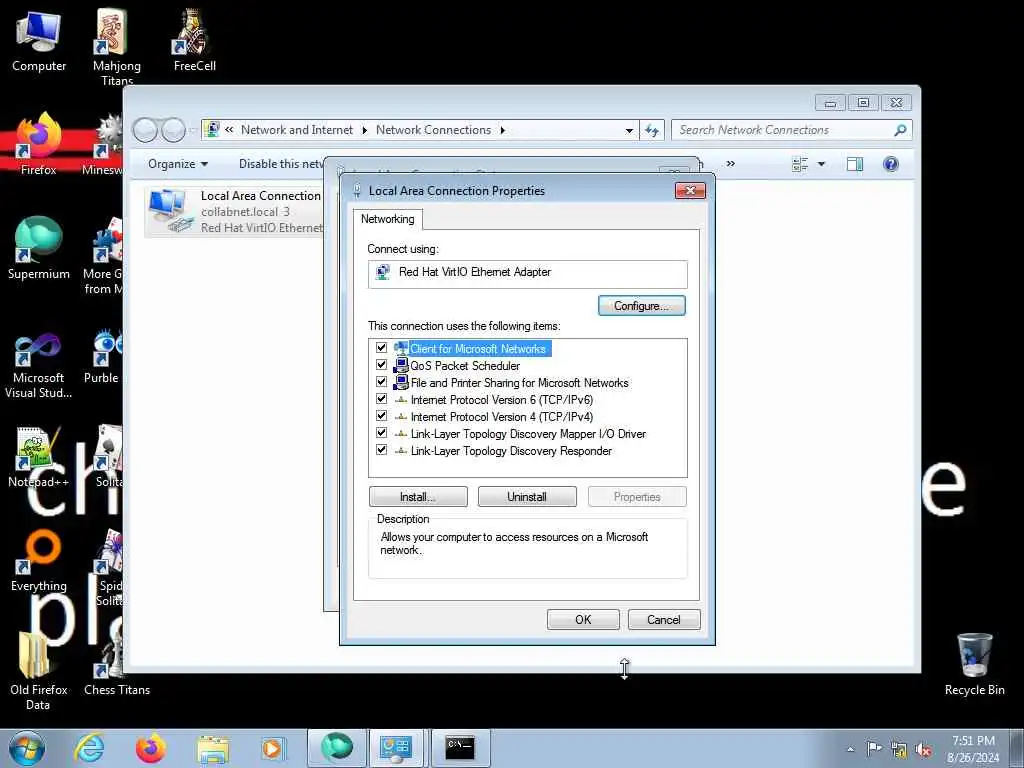Open the muted volume tray icon

tap(923, 750)
